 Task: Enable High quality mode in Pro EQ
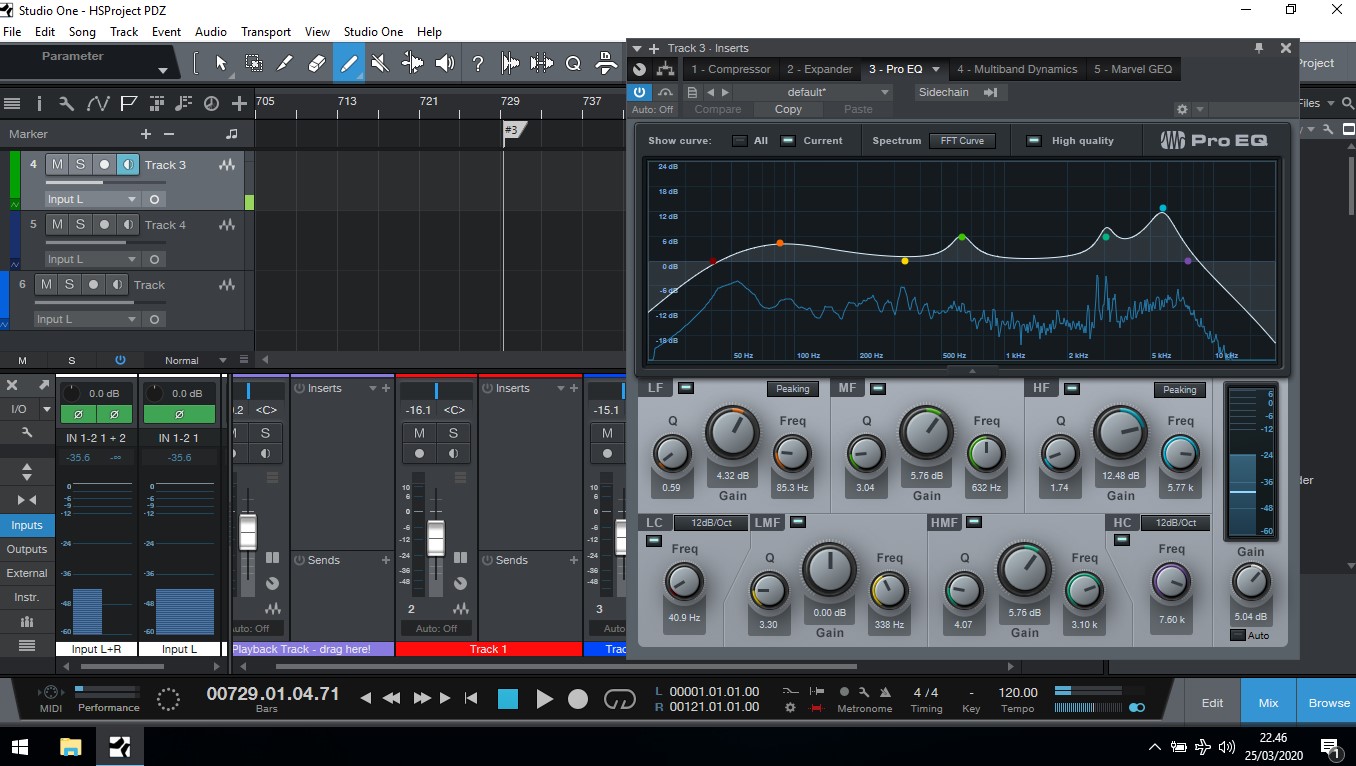[1033, 140]
